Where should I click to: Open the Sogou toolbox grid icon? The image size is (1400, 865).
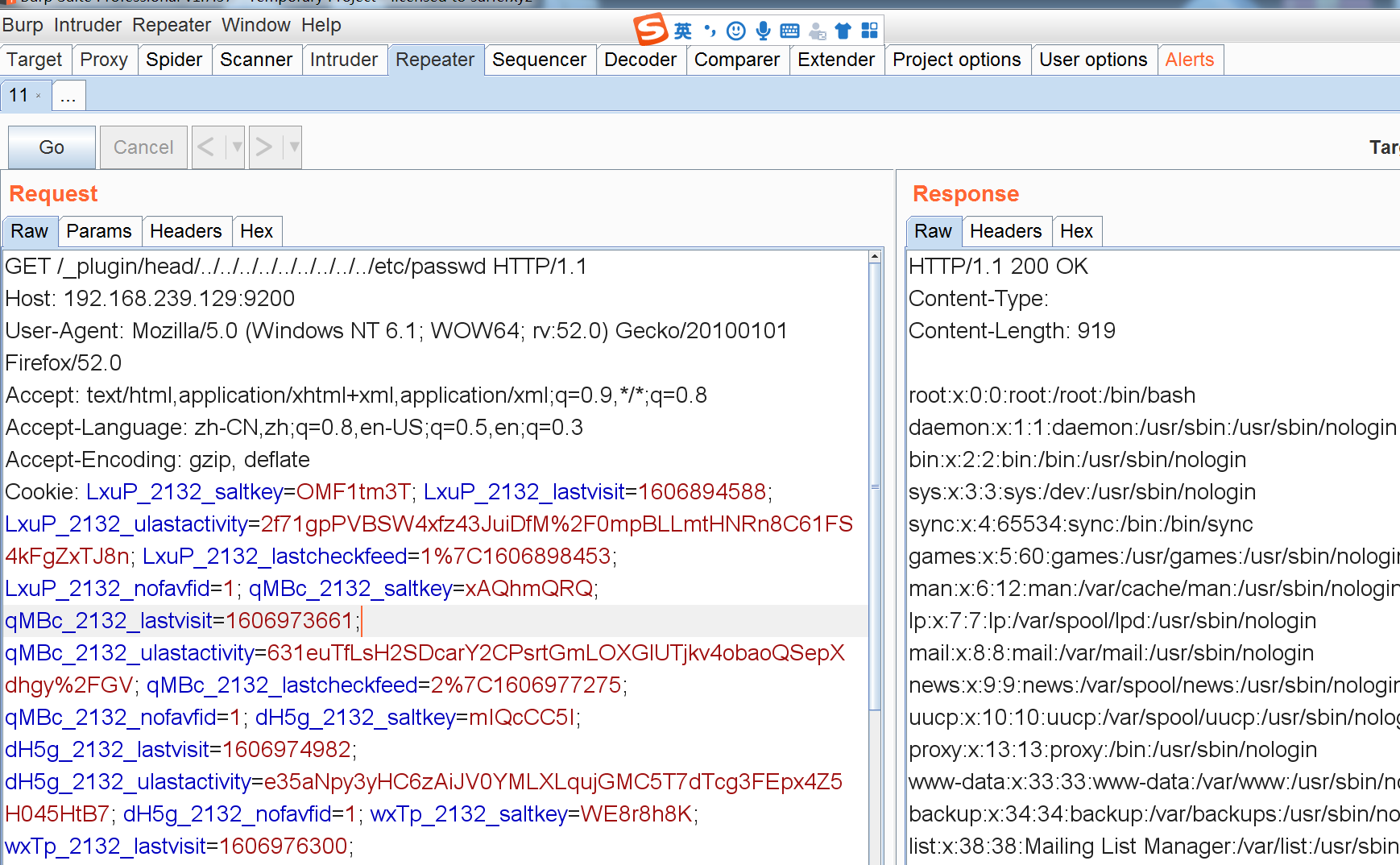(868, 30)
